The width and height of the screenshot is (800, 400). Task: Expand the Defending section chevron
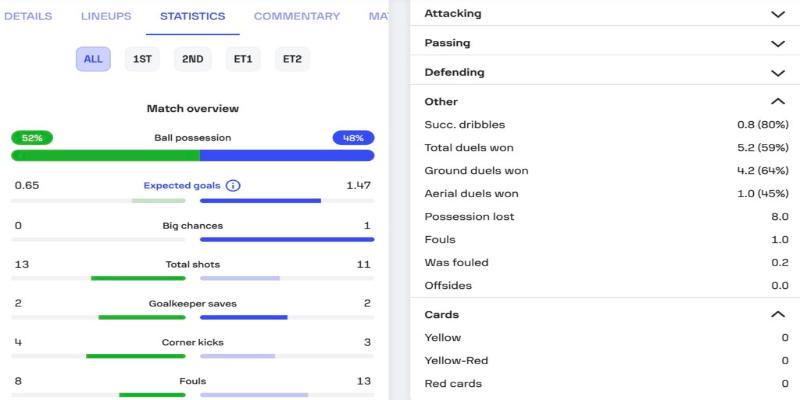coord(777,73)
